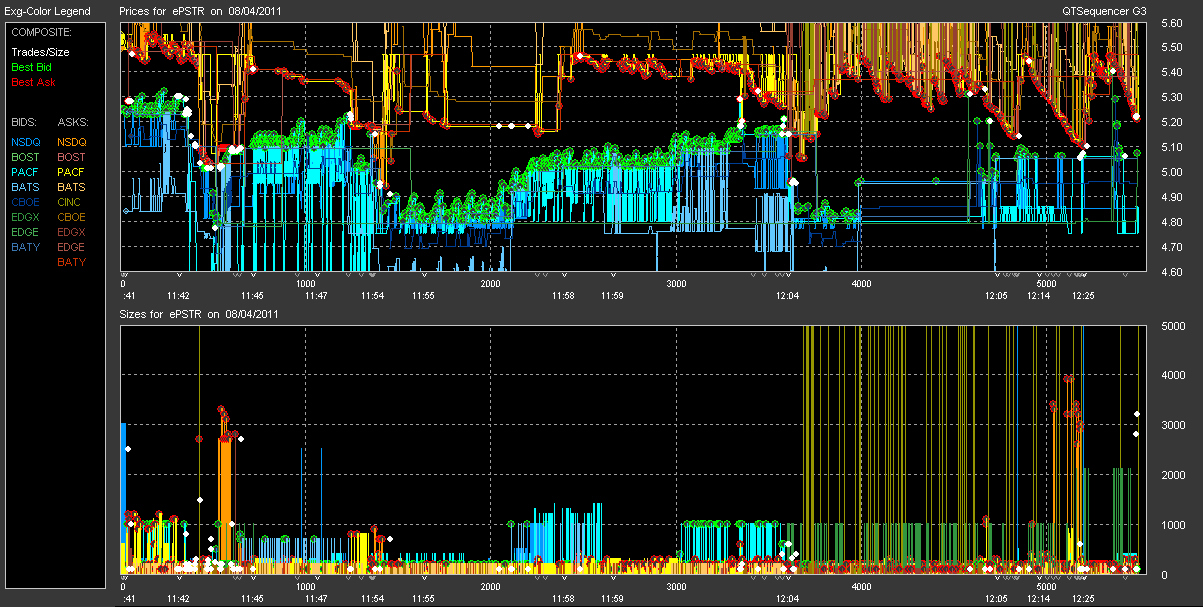Click BATY in the BIDS column
The image size is (1203, 607).
(x=25, y=247)
